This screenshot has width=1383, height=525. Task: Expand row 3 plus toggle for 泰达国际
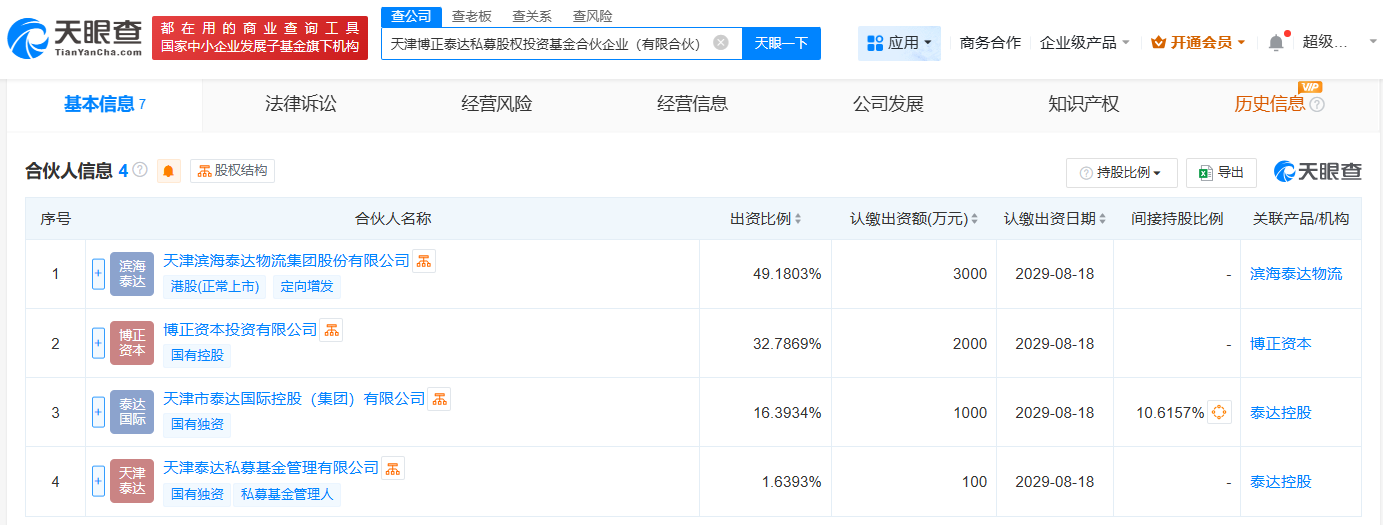coord(98,412)
